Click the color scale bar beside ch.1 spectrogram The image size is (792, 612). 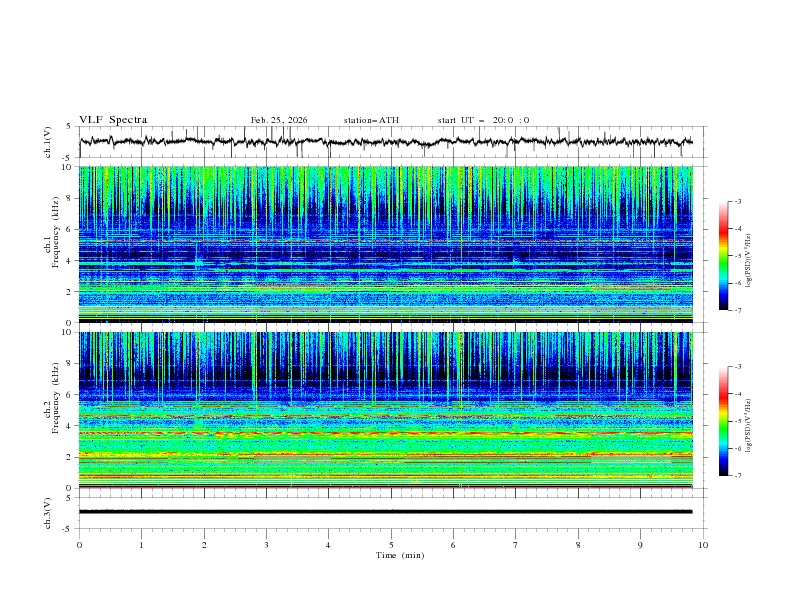point(723,256)
